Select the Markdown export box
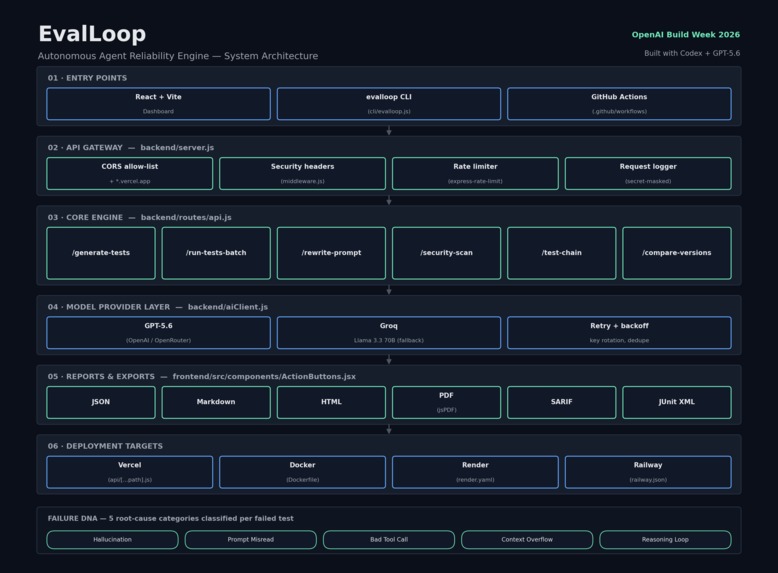 click(216, 402)
